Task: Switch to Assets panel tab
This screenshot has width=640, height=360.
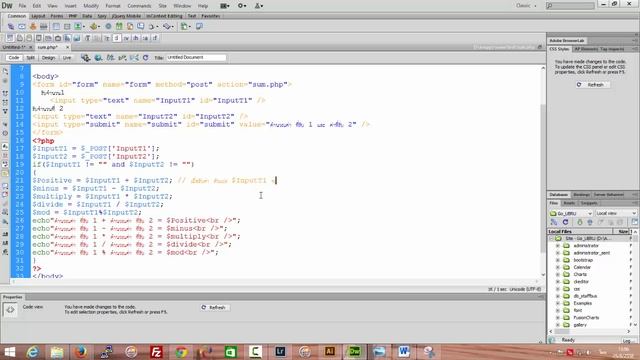Action: (569, 203)
